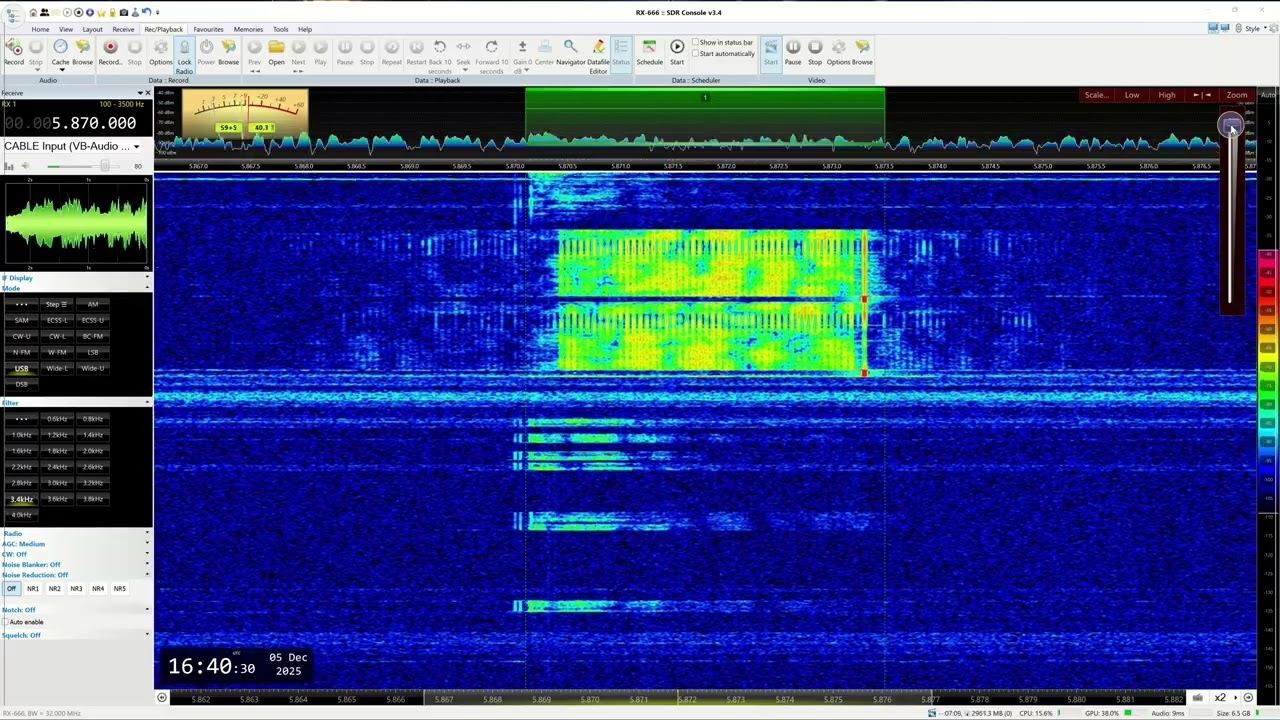
Task: Expand the Squelch: Off section
Action: (147, 635)
